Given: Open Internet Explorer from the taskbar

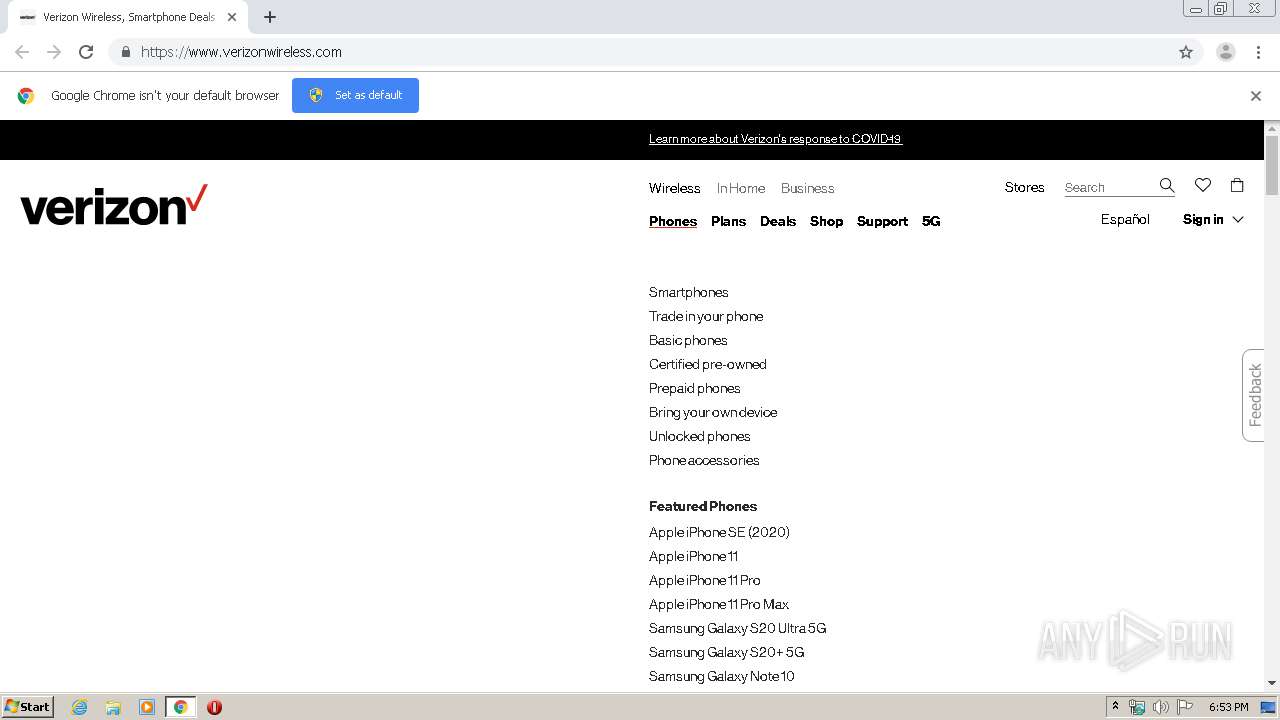Looking at the screenshot, I should [79, 707].
